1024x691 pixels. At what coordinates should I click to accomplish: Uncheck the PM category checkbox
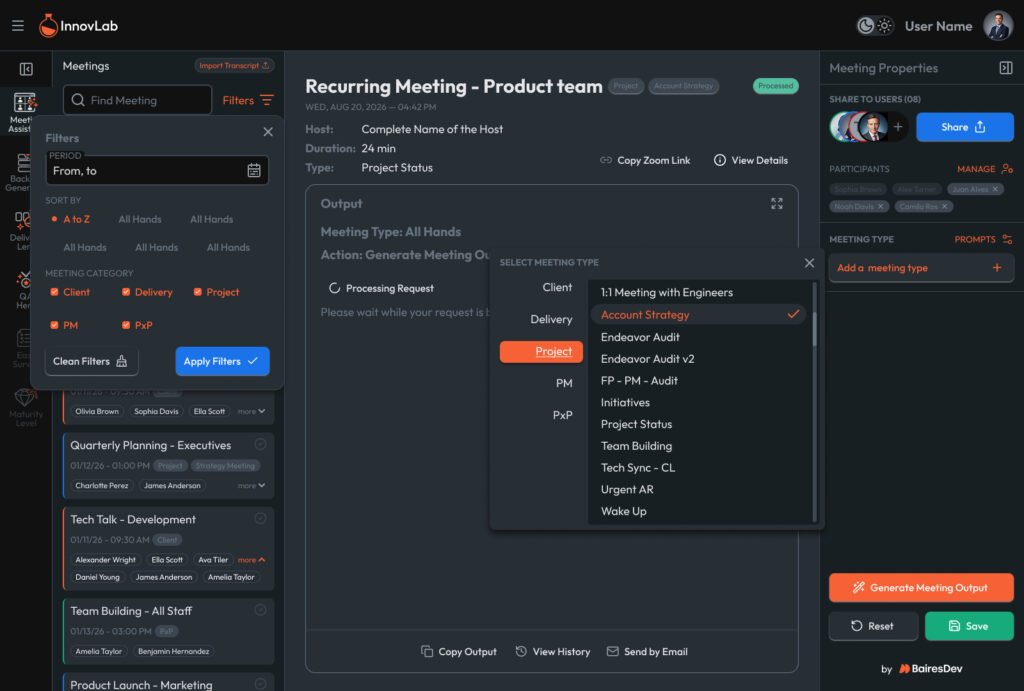click(54, 325)
